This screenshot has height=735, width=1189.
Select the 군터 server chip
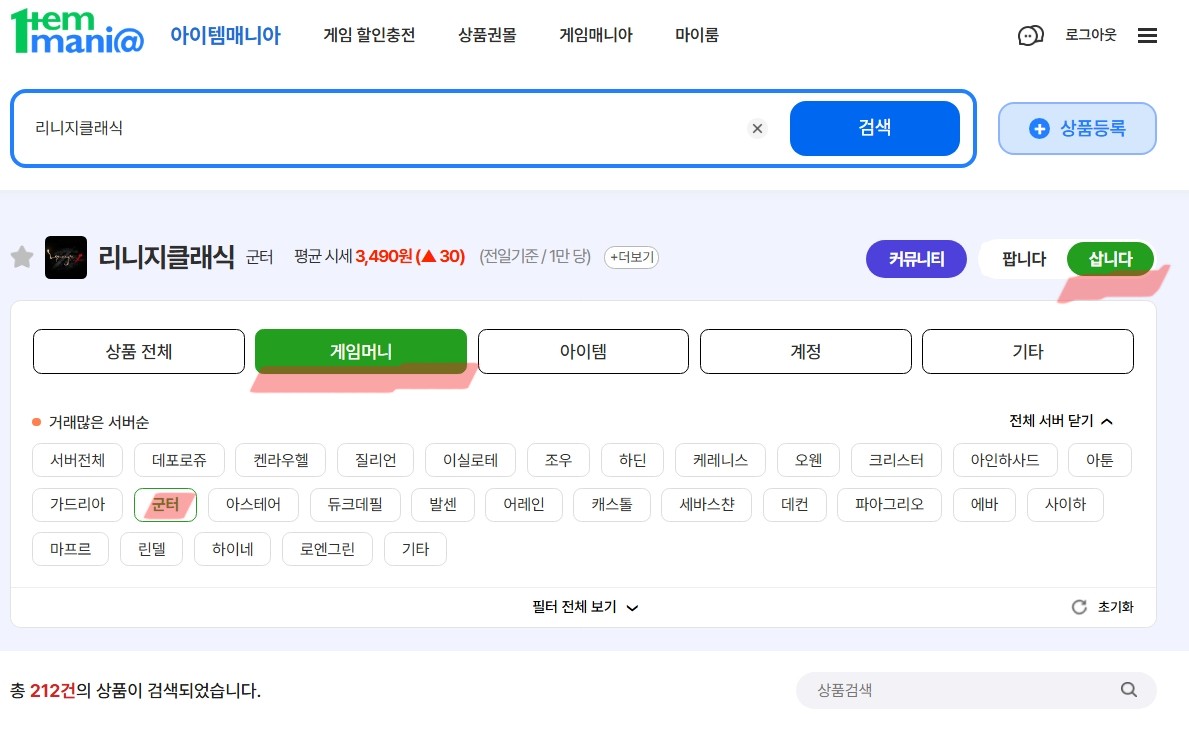pyautogui.click(x=165, y=504)
